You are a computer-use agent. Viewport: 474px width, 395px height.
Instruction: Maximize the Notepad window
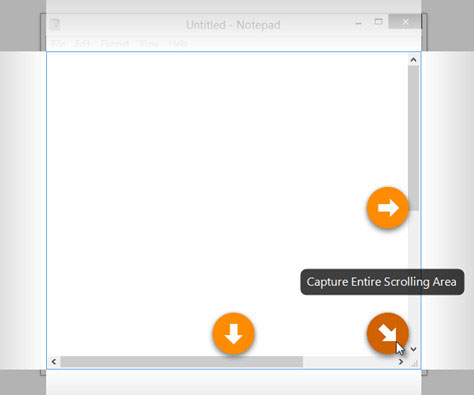[x=379, y=22]
